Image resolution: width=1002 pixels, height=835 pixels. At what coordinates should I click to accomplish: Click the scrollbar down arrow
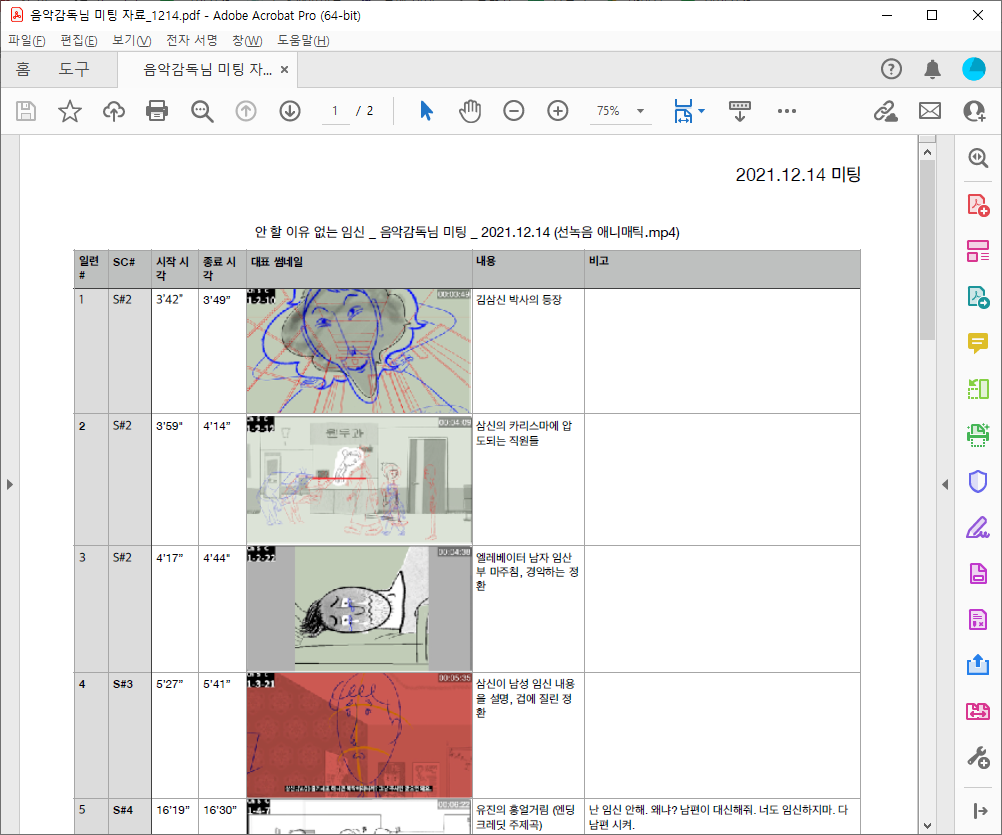[927, 826]
